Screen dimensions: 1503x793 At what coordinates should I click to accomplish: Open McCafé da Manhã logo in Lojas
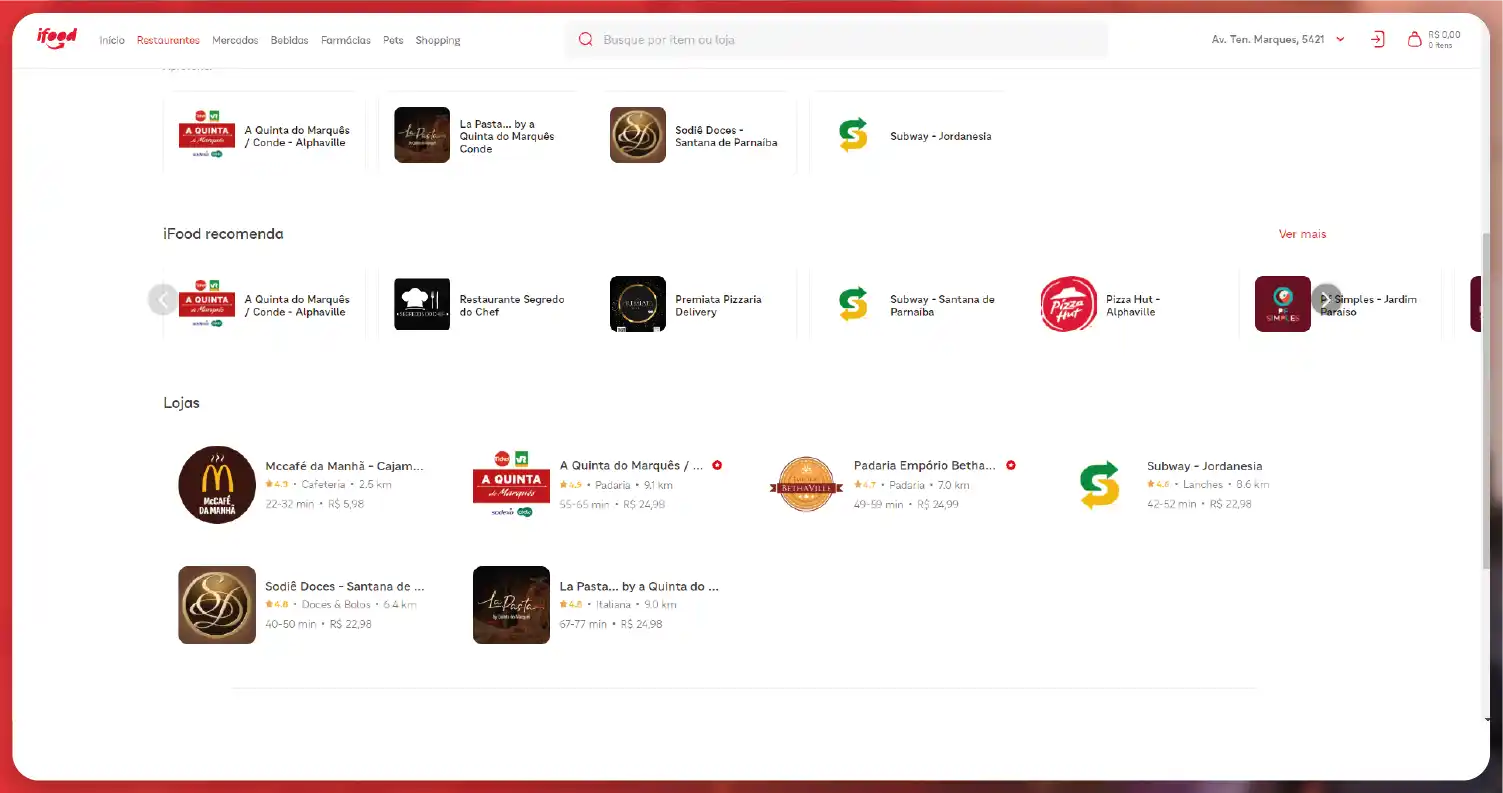[x=217, y=484]
